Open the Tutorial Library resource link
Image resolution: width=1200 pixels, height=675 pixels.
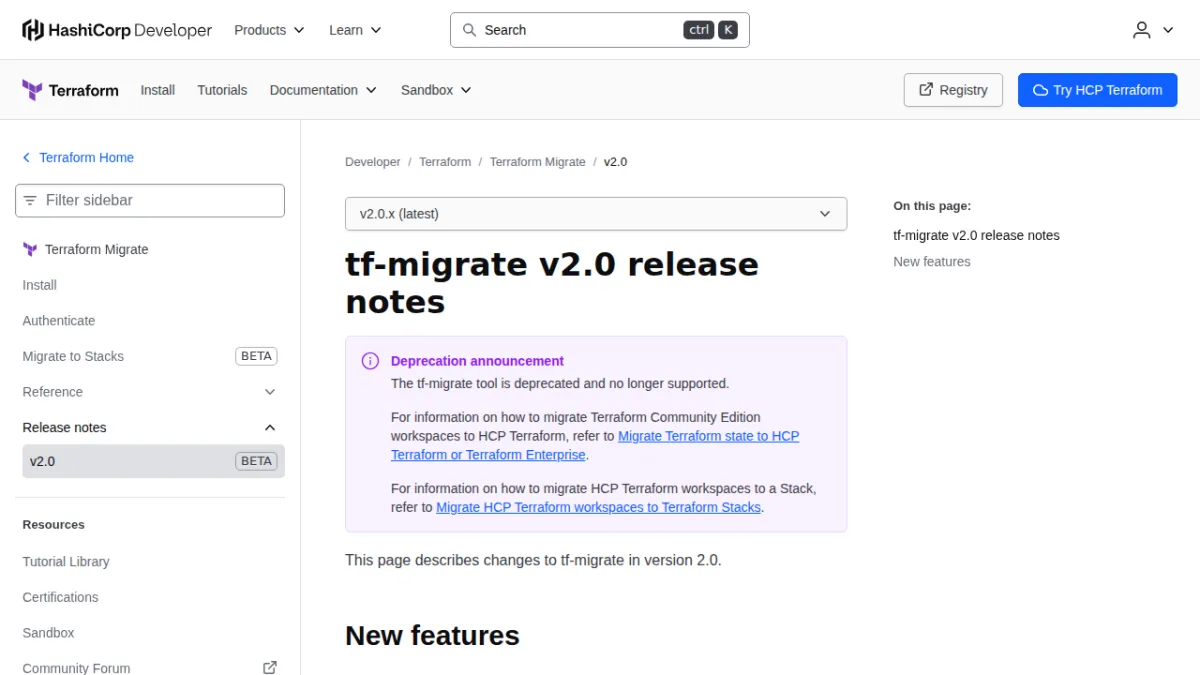click(x=66, y=562)
